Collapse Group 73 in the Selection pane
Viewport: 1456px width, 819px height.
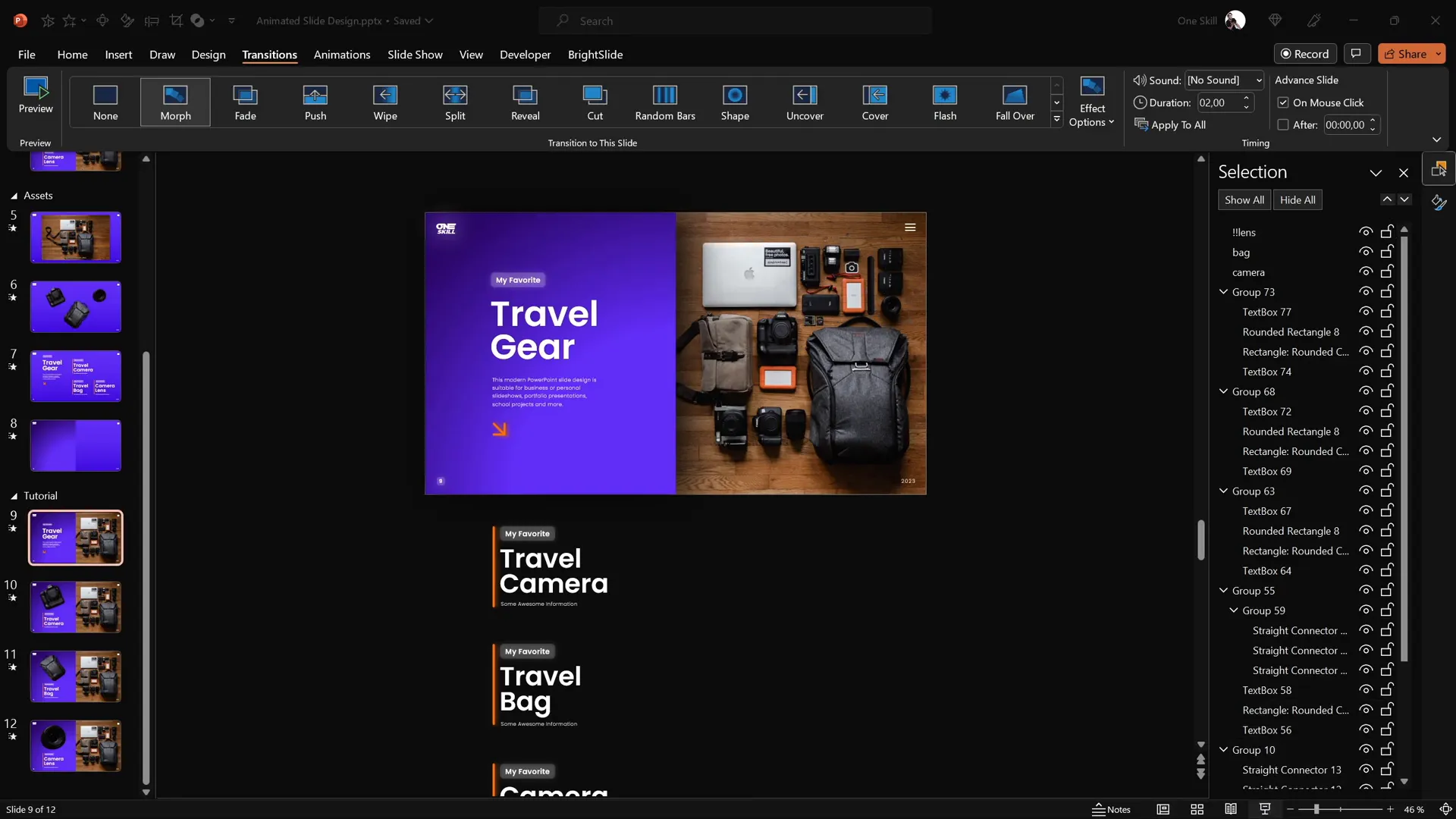(1223, 291)
